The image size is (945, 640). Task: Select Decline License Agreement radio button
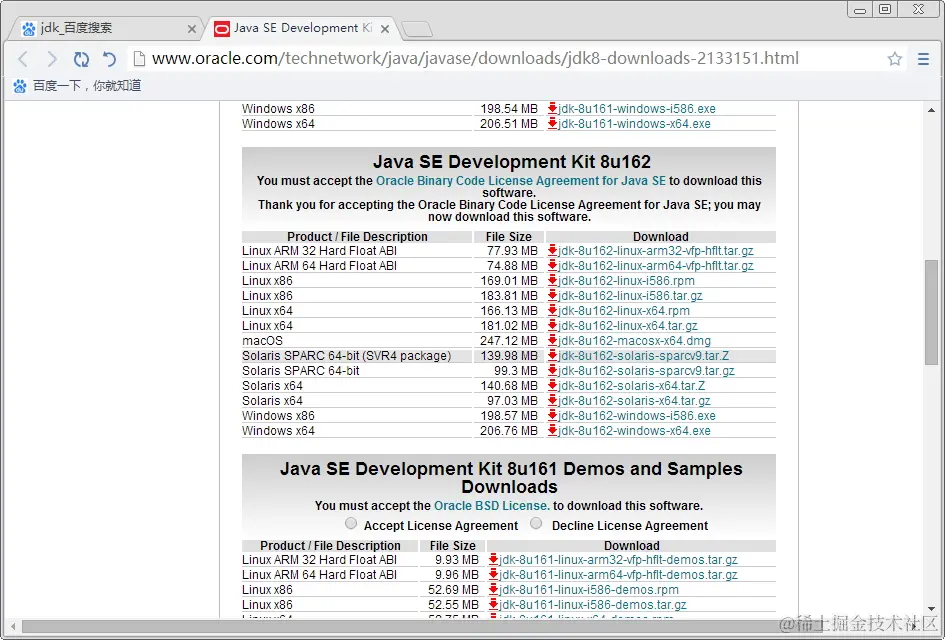(x=536, y=523)
